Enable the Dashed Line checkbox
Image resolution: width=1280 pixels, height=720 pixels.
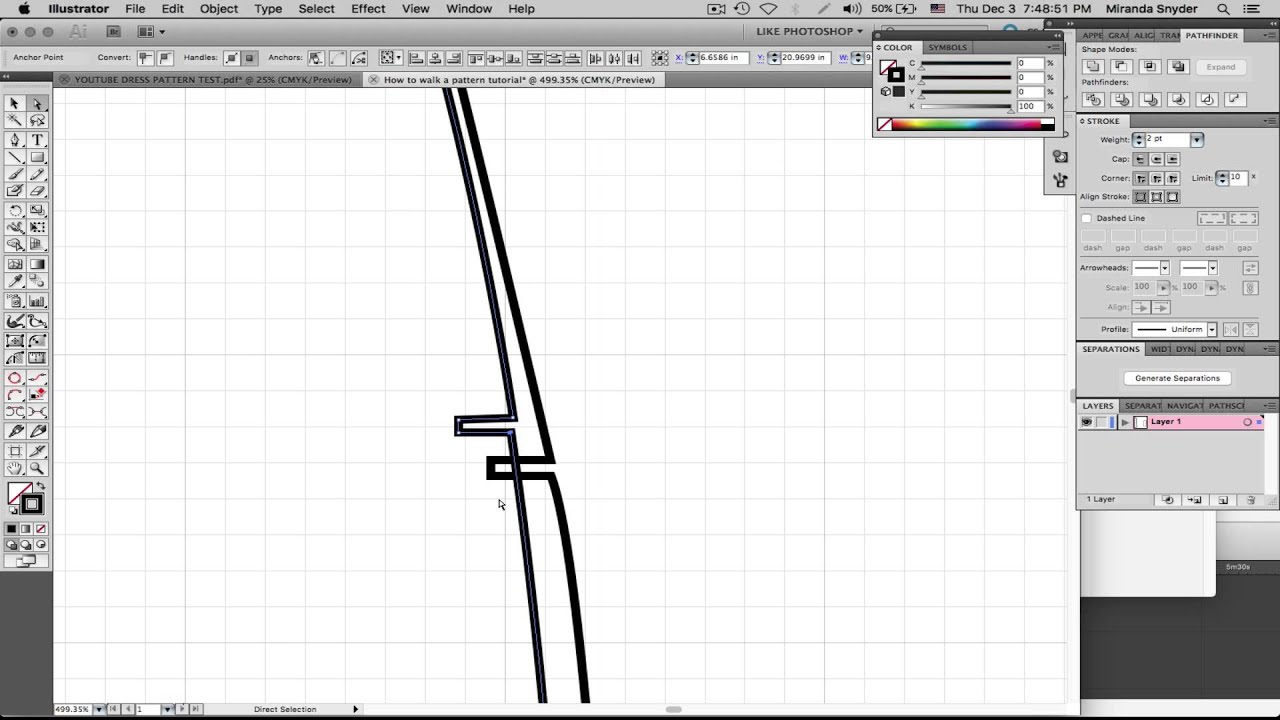click(1087, 218)
